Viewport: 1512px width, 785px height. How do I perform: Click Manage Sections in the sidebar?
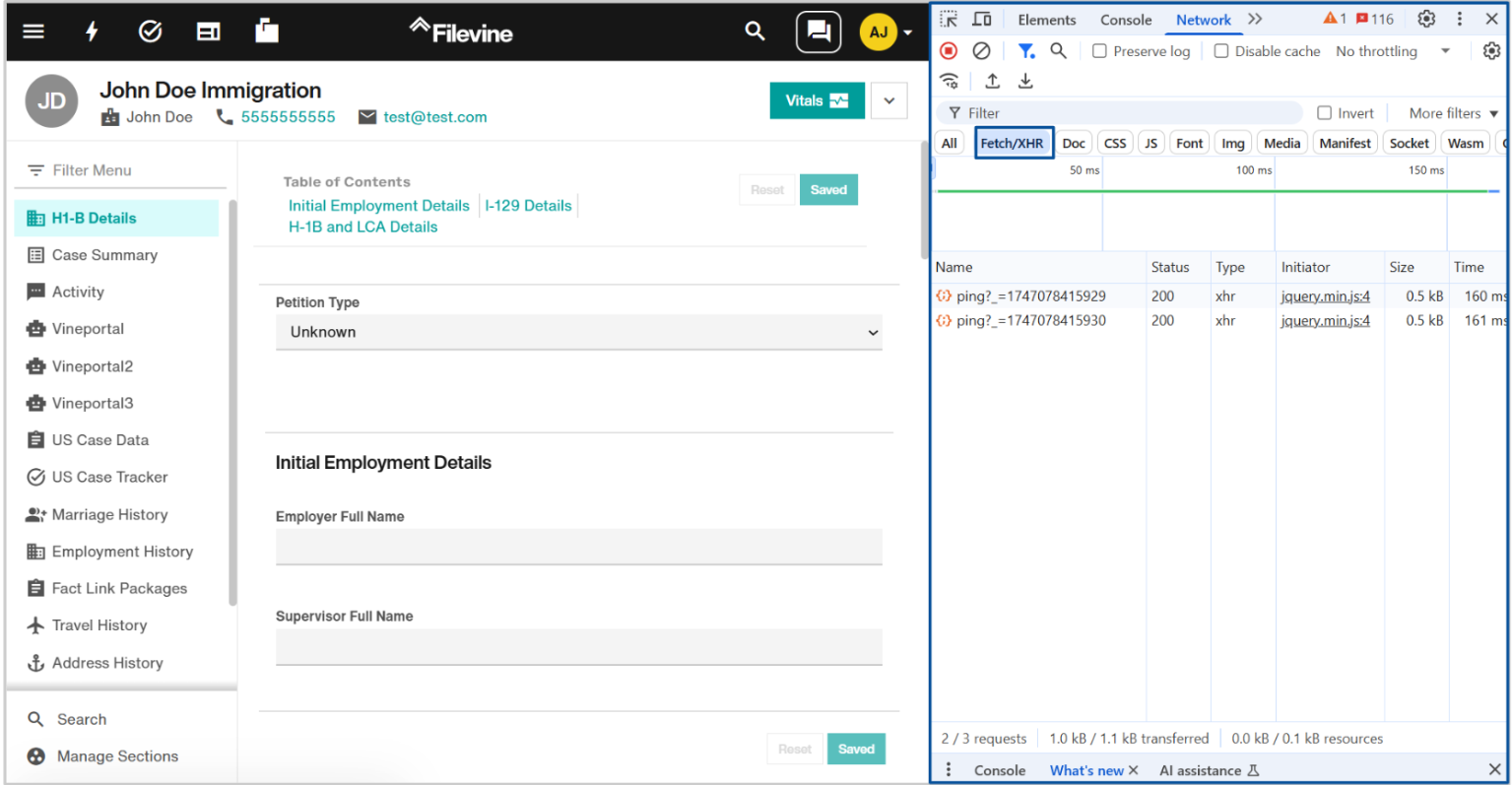point(117,756)
